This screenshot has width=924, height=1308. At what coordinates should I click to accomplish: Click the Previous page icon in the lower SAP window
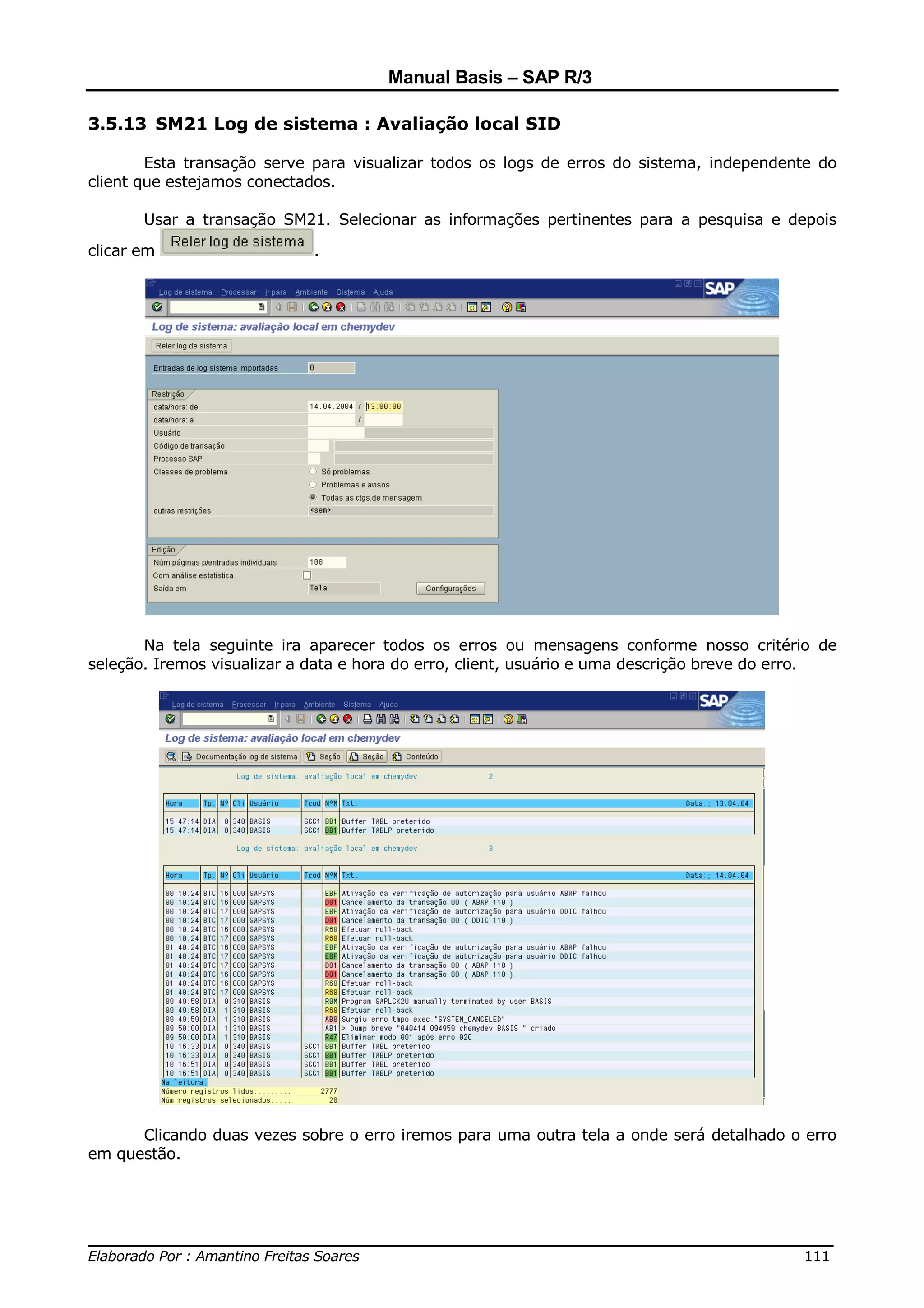click(x=428, y=719)
